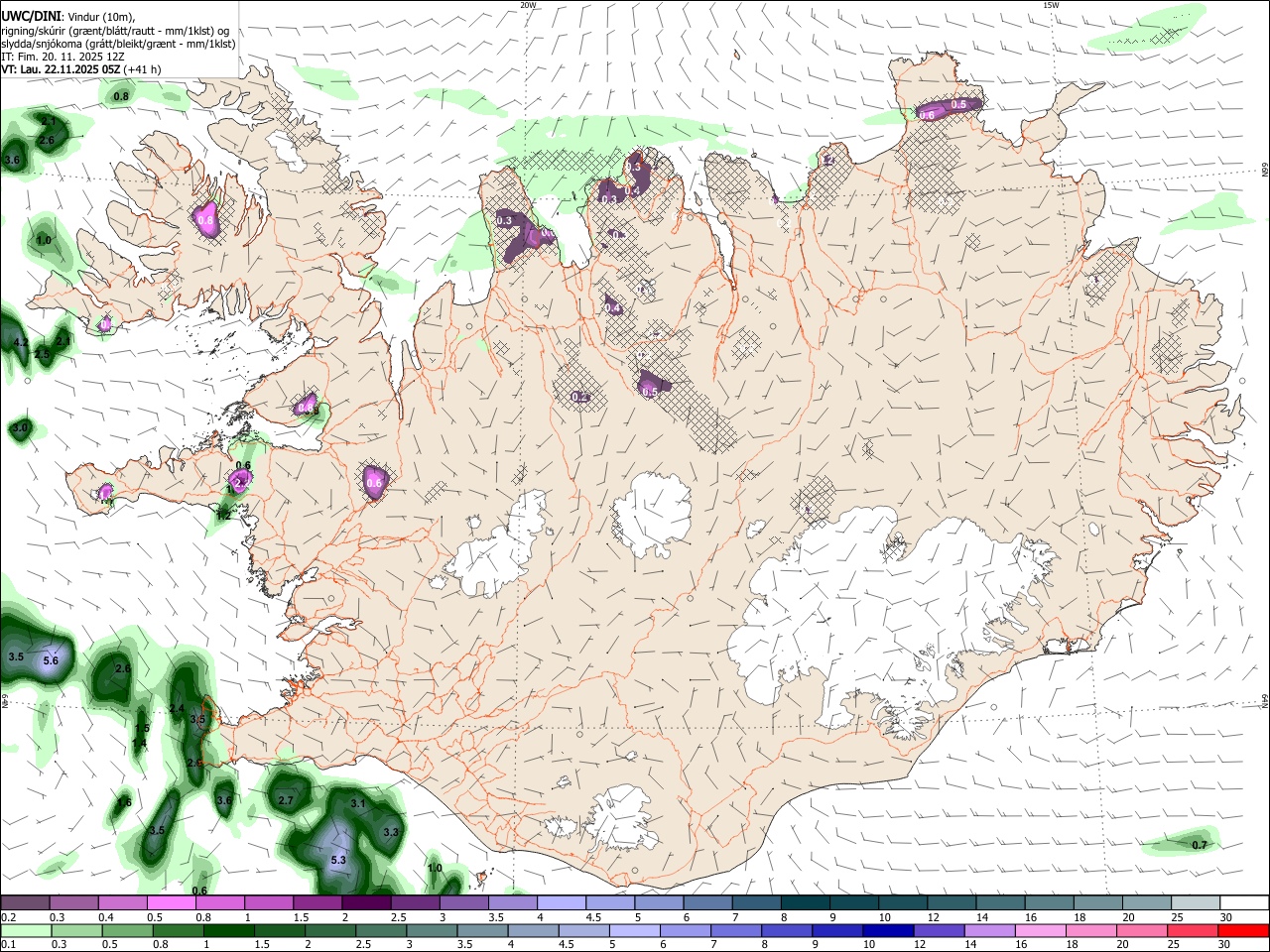Click the 'UWC/DINI' title text

pos(30,17)
